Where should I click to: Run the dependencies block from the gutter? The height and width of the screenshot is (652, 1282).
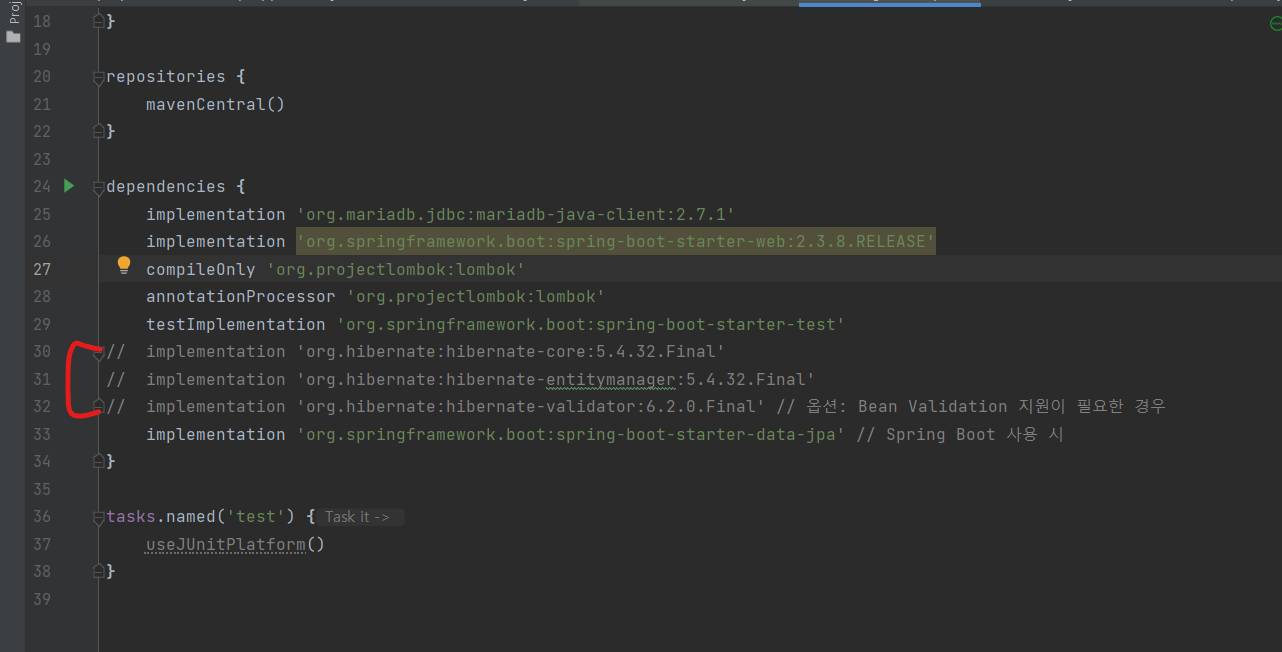(x=69, y=186)
